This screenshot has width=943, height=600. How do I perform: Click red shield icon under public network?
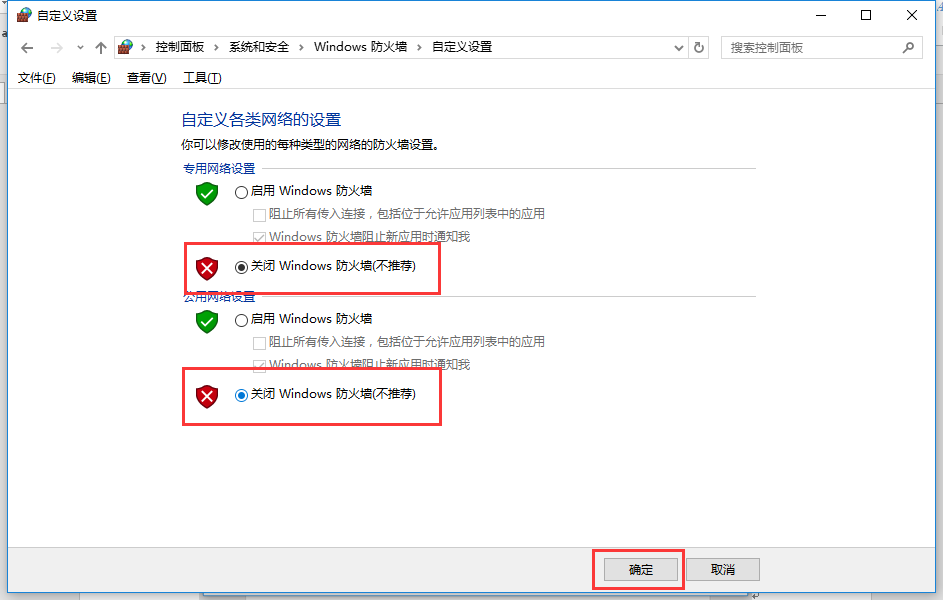[207, 397]
